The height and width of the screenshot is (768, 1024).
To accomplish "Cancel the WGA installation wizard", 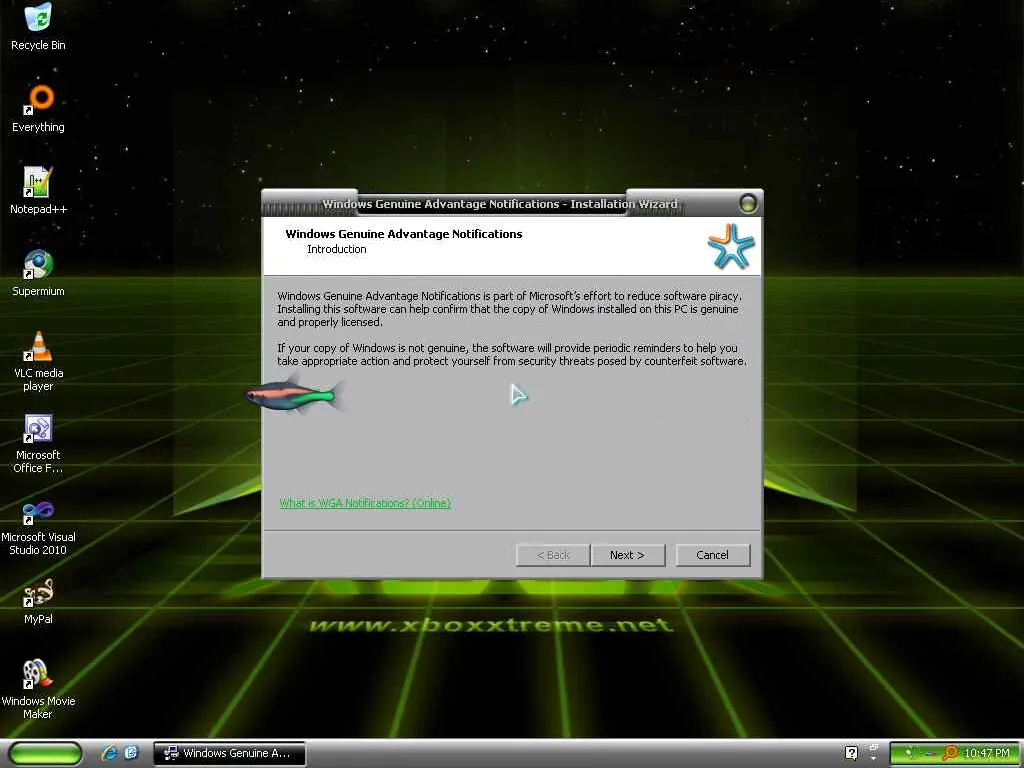I will point(712,555).
